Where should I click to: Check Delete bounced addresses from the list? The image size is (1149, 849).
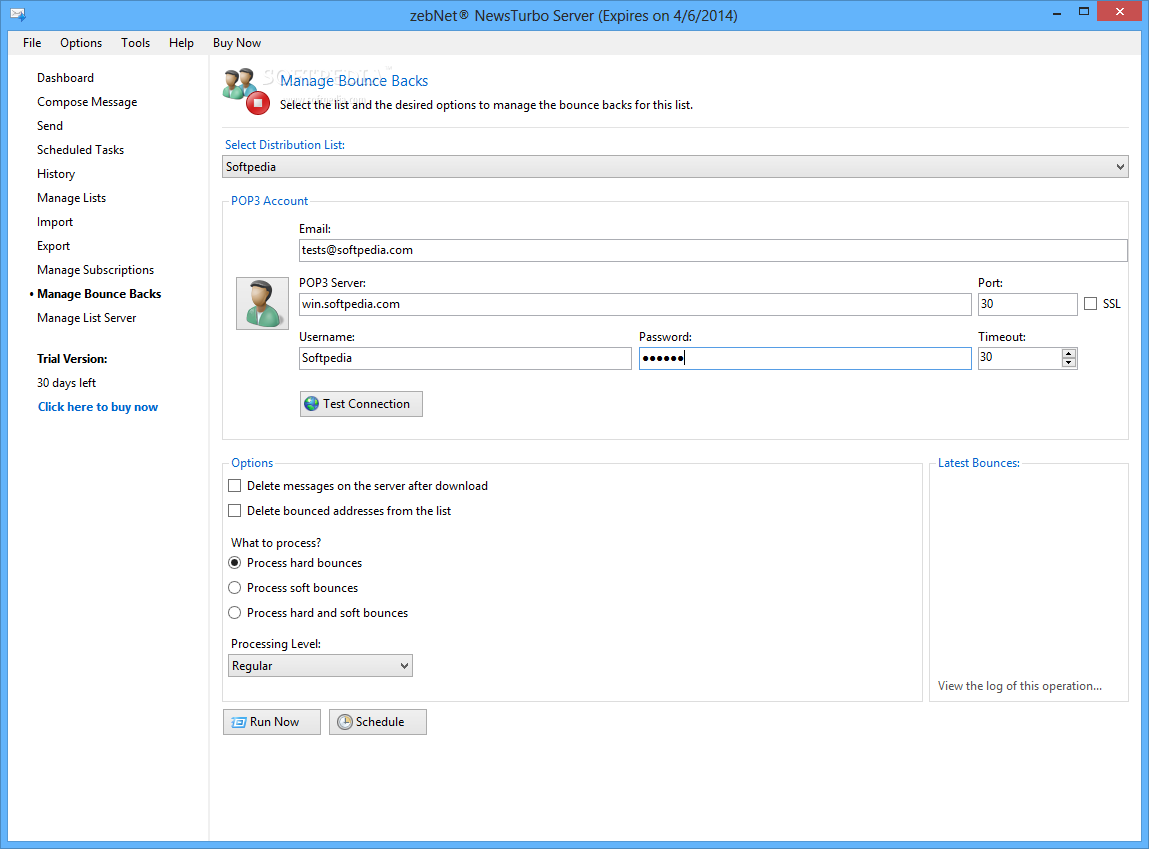coord(234,511)
